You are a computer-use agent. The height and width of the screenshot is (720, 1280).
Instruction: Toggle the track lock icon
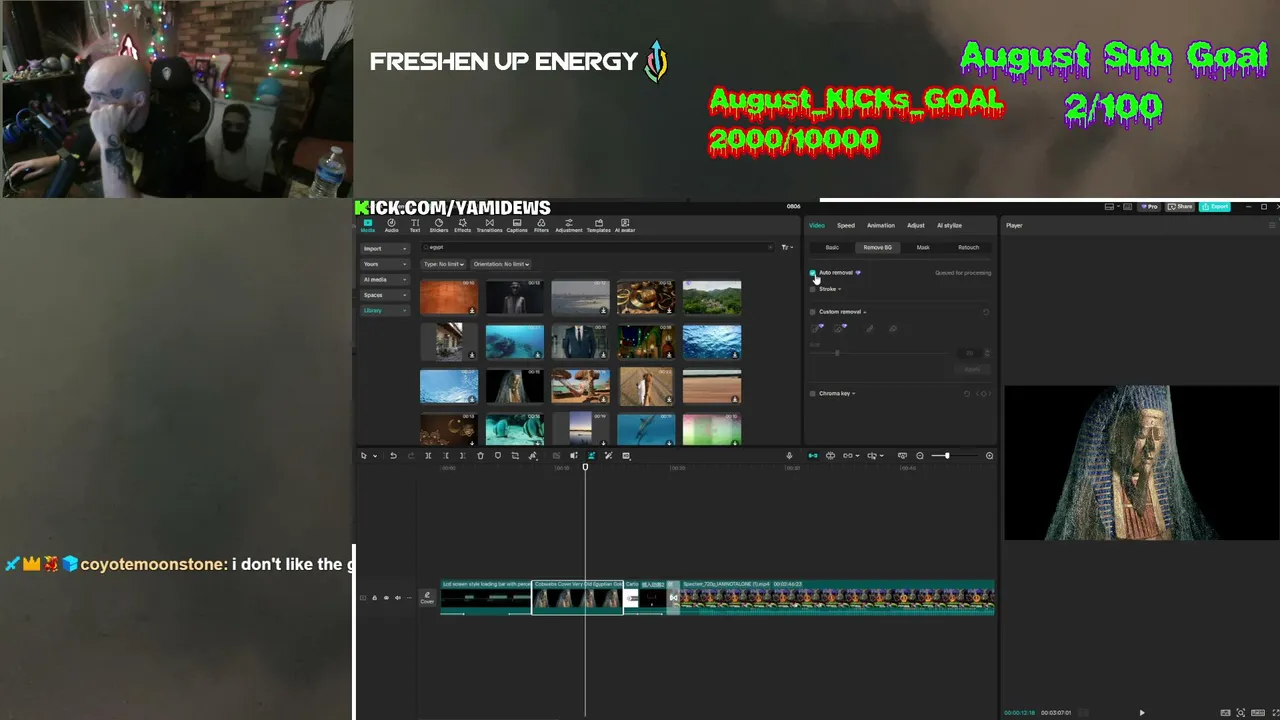[374, 598]
